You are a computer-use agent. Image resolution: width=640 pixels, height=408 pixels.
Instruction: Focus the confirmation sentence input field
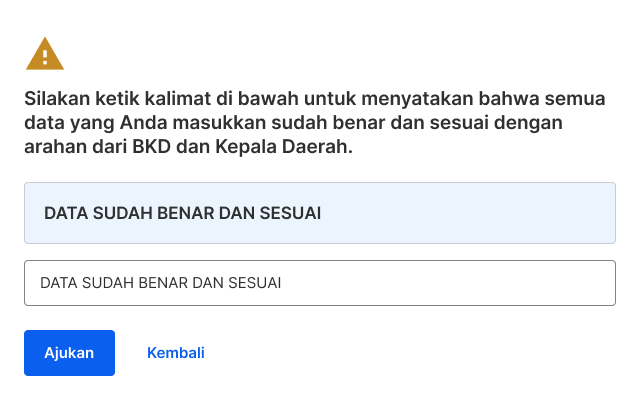[x=320, y=283]
